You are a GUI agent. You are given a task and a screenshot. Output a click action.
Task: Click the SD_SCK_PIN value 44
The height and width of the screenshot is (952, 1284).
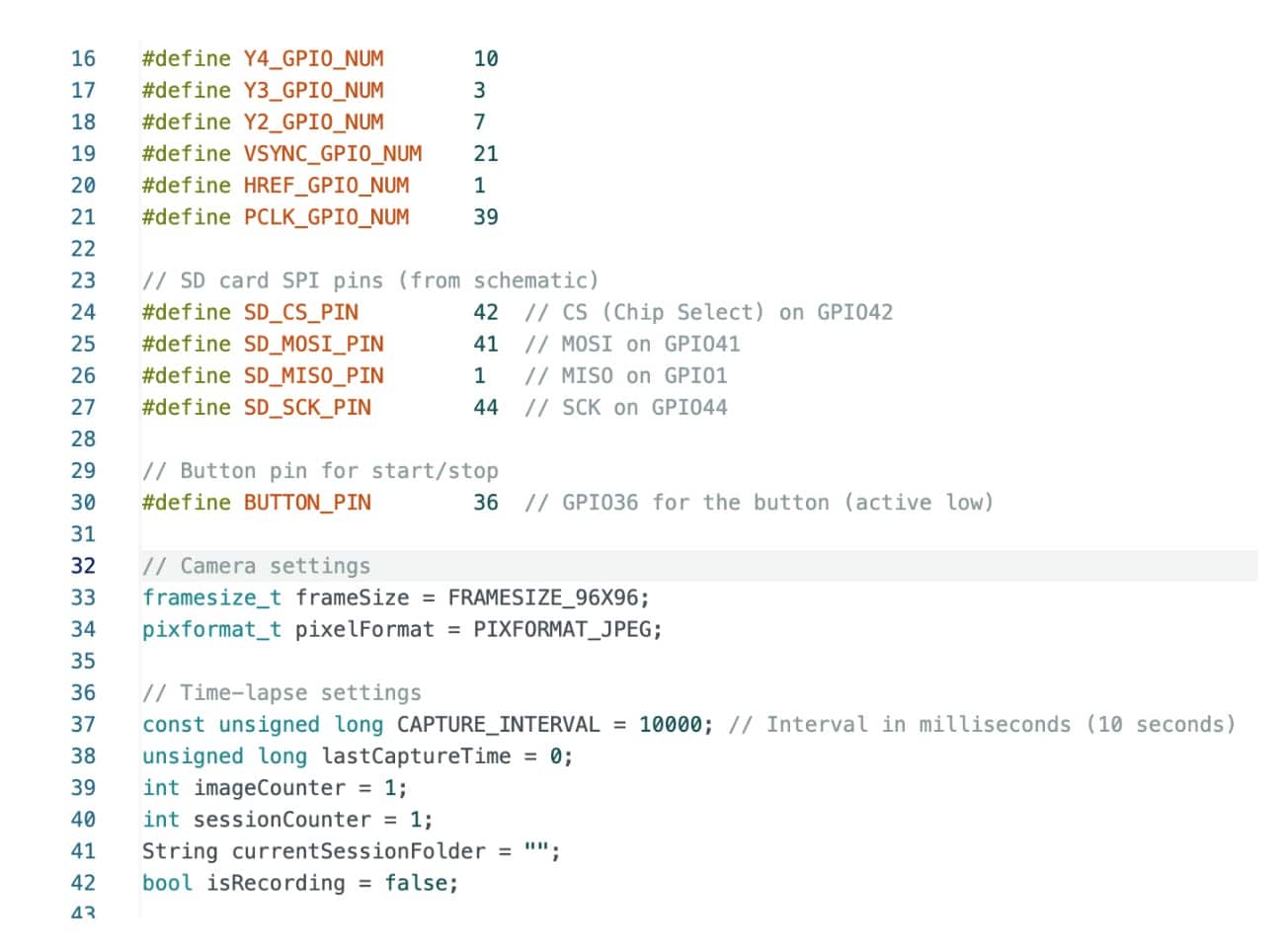(486, 407)
